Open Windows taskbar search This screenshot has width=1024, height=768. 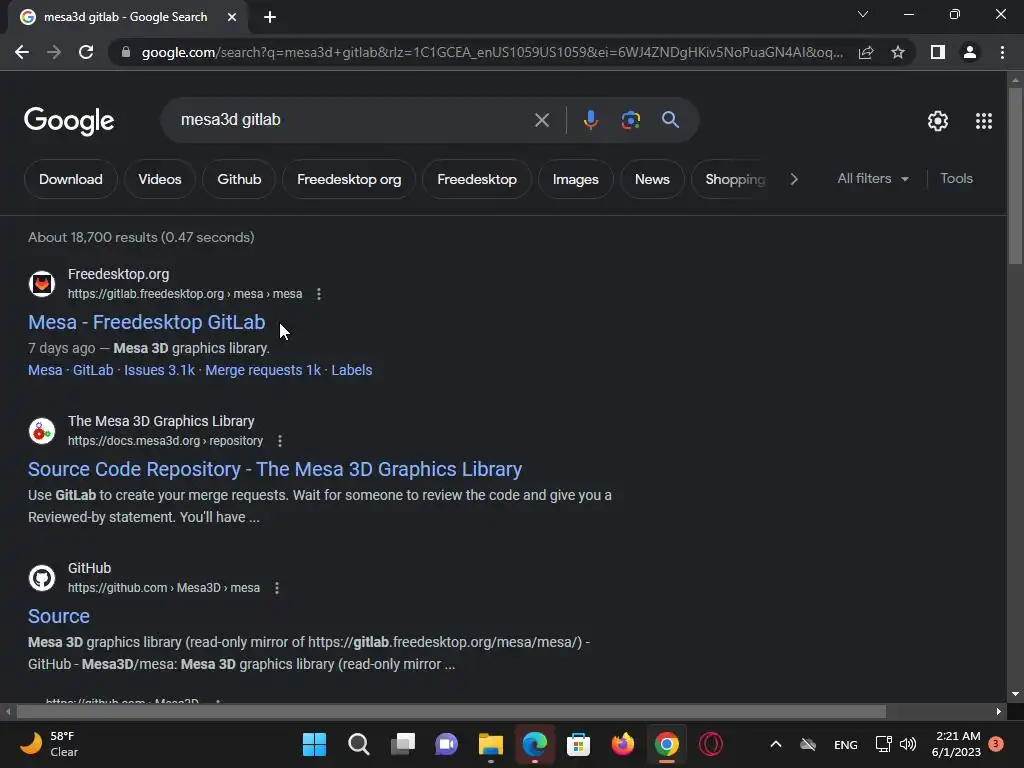click(x=359, y=744)
